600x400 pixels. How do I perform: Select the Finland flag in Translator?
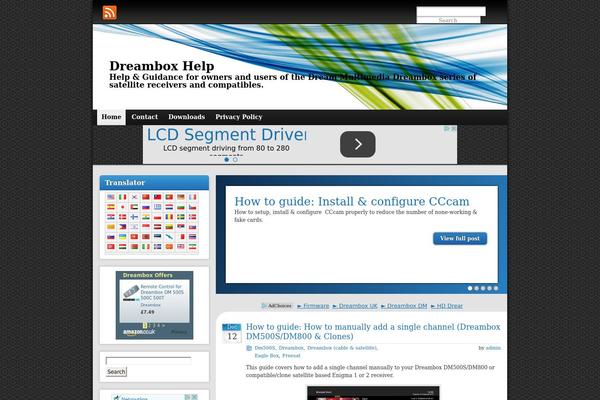[134, 217]
